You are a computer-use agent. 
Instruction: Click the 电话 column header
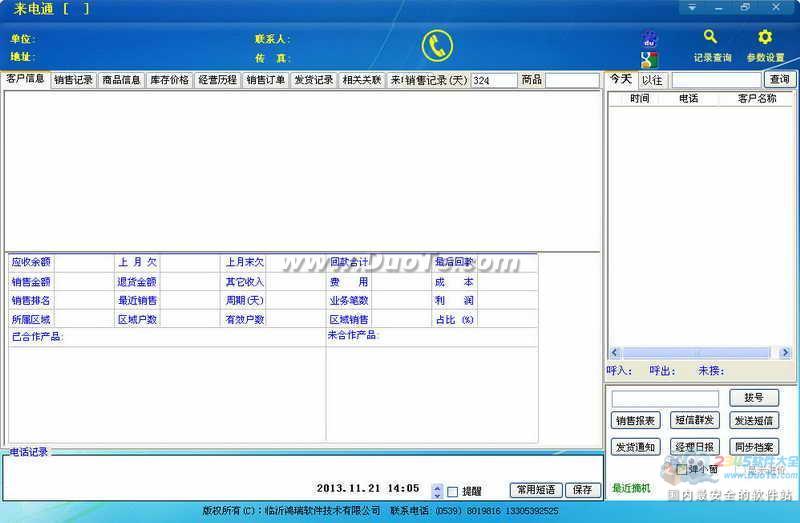click(x=689, y=98)
